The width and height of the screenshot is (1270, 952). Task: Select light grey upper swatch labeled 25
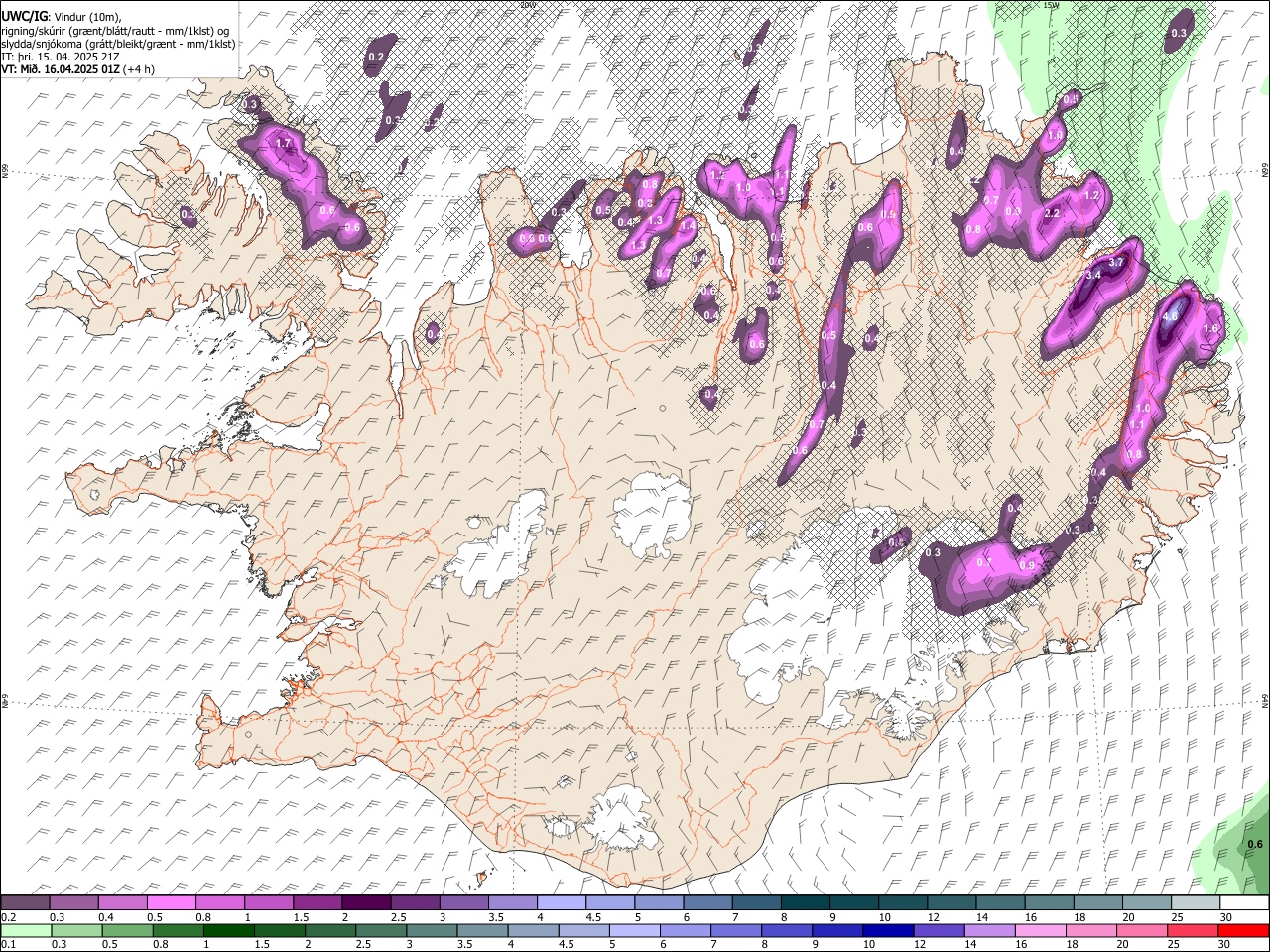[1194, 902]
